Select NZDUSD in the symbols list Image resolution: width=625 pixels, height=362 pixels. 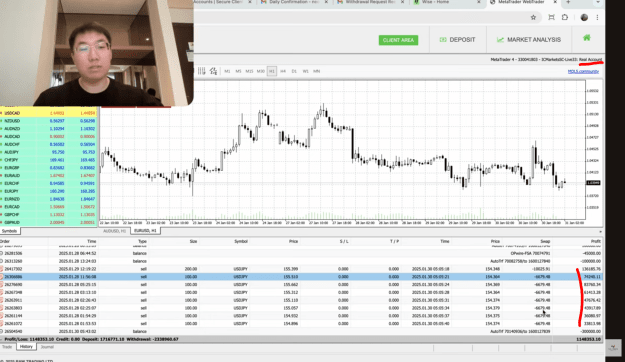tap(48, 121)
